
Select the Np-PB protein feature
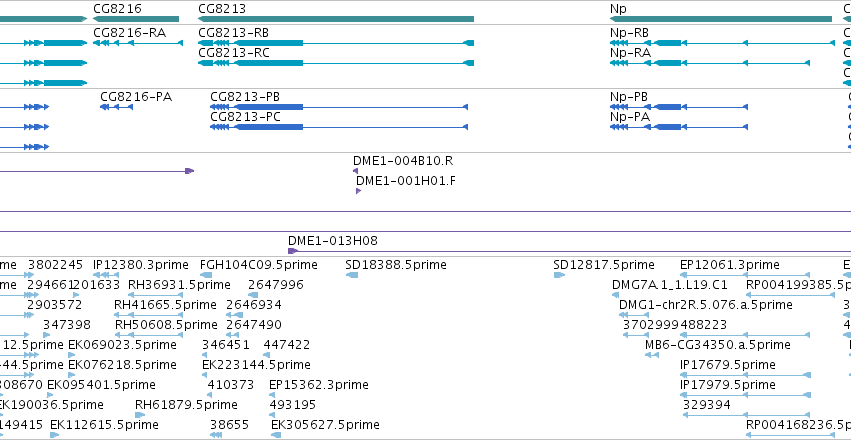[679, 107]
